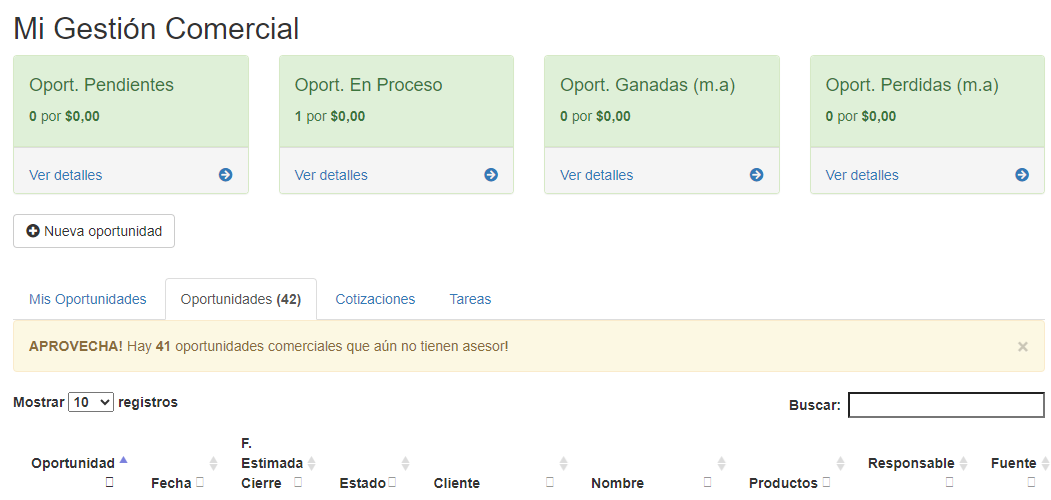1051x500 pixels.
Task: Click the Mi Gestión Comercial heading
Action: click(156, 29)
